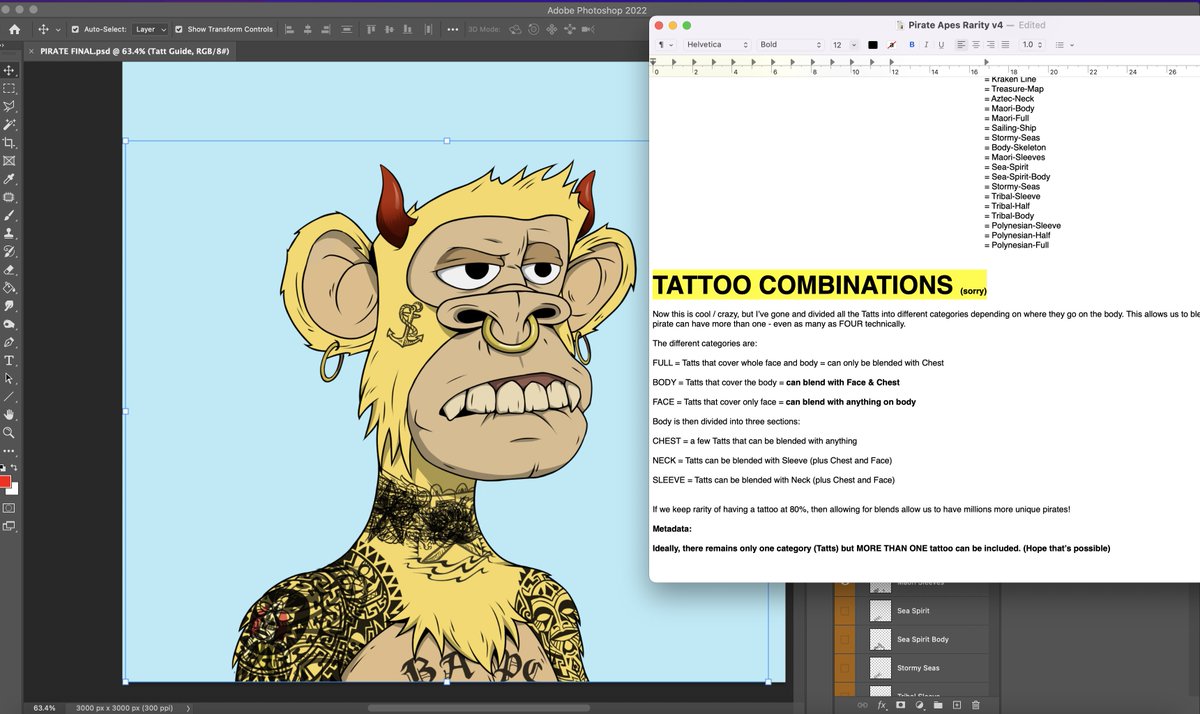Image resolution: width=1200 pixels, height=714 pixels.
Task: Toggle Quick Mask mode in toolbar
Action: (10, 507)
